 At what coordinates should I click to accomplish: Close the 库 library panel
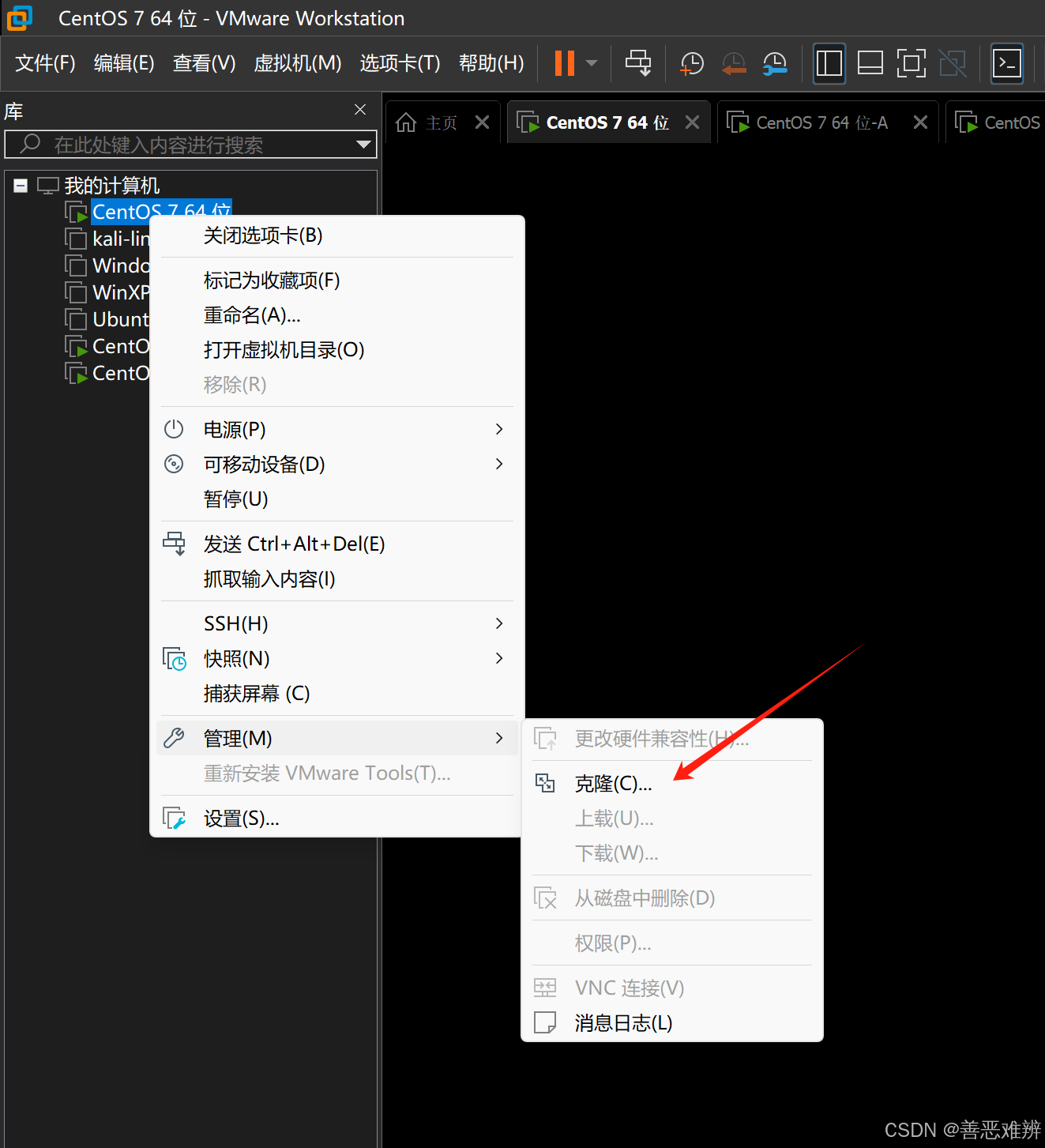[360, 110]
